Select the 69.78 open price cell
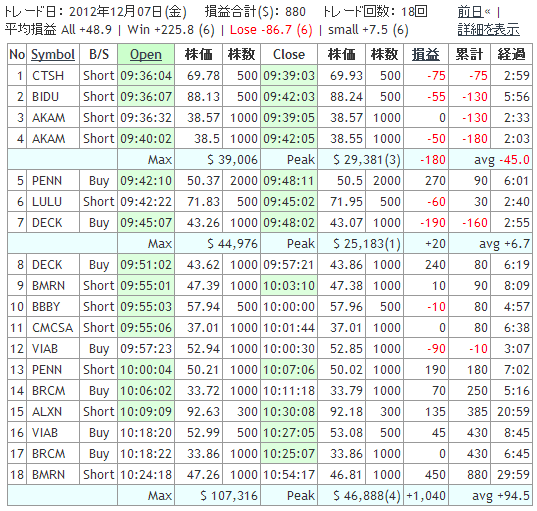 tap(203, 76)
